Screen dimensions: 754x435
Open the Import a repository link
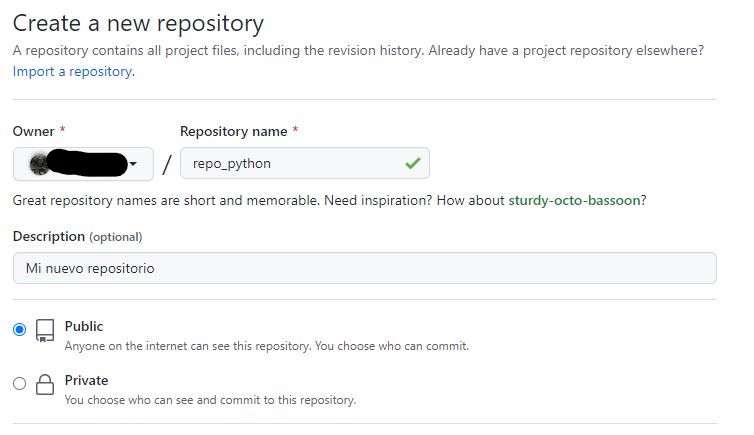[x=74, y=71]
